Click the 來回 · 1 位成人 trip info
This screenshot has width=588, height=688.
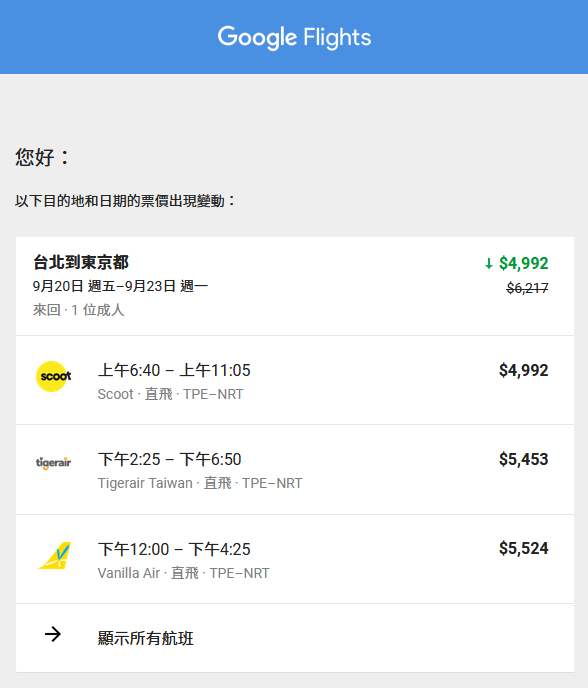(x=79, y=310)
